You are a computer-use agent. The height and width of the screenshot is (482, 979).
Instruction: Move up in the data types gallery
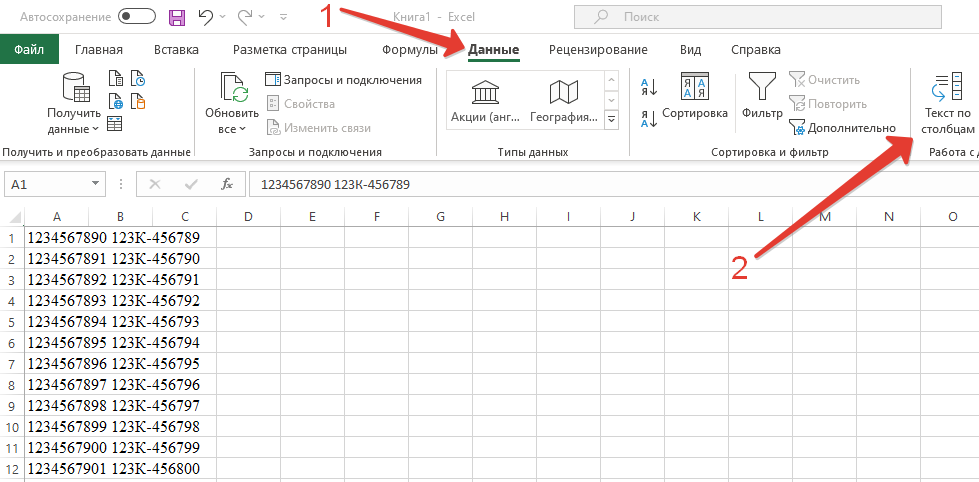pos(611,80)
